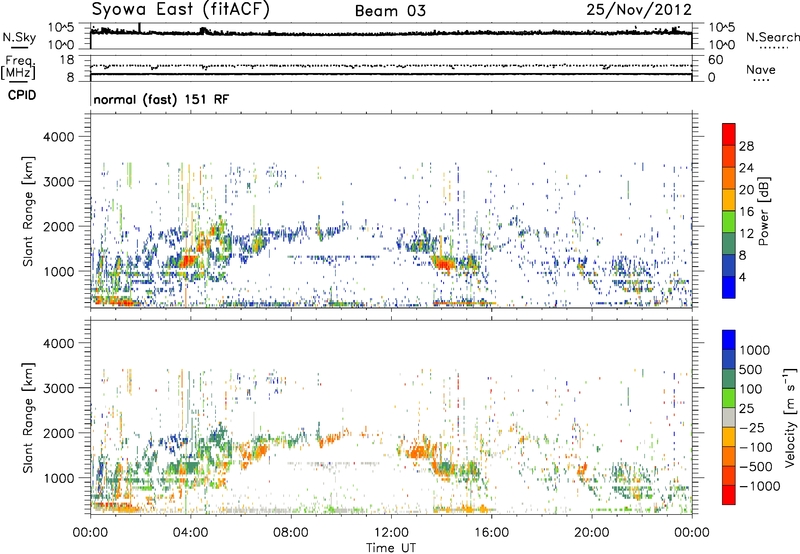Click the '12:00' time axis label
This screenshot has width=800, height=554.
coord(391,533)
